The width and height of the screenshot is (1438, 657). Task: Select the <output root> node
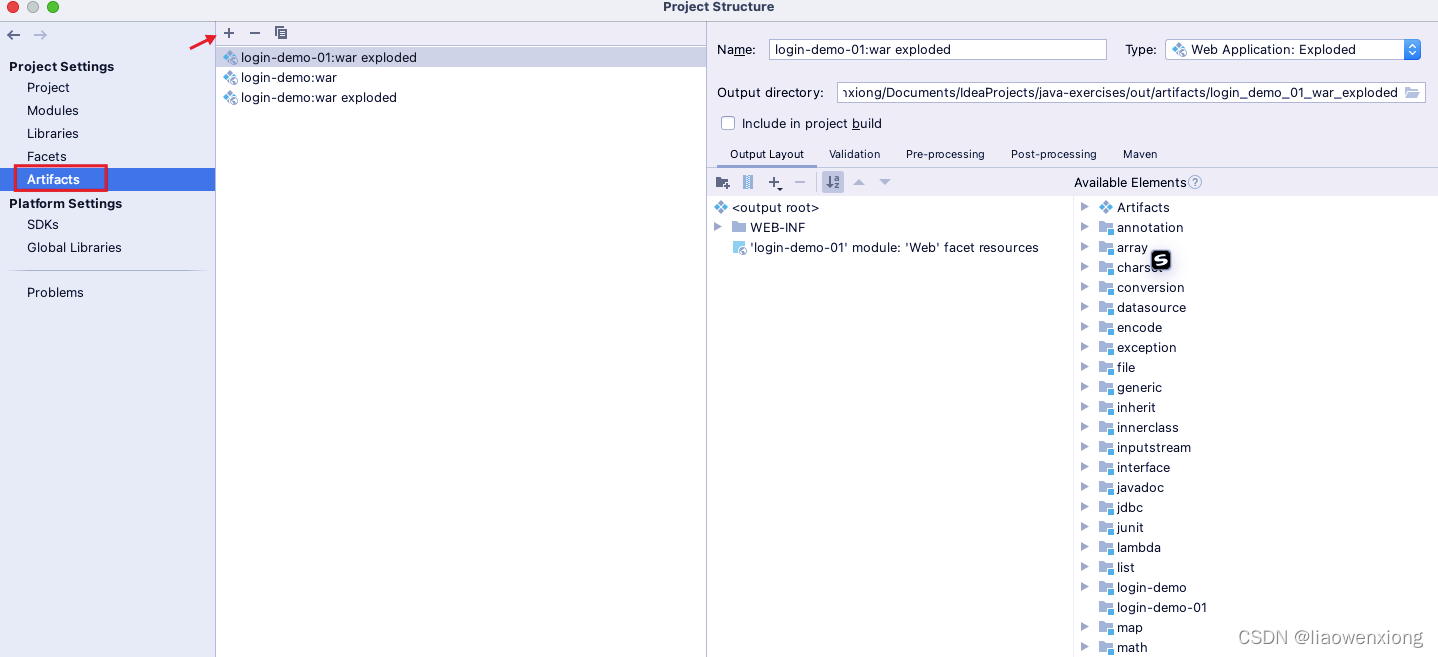coord(775,208)
